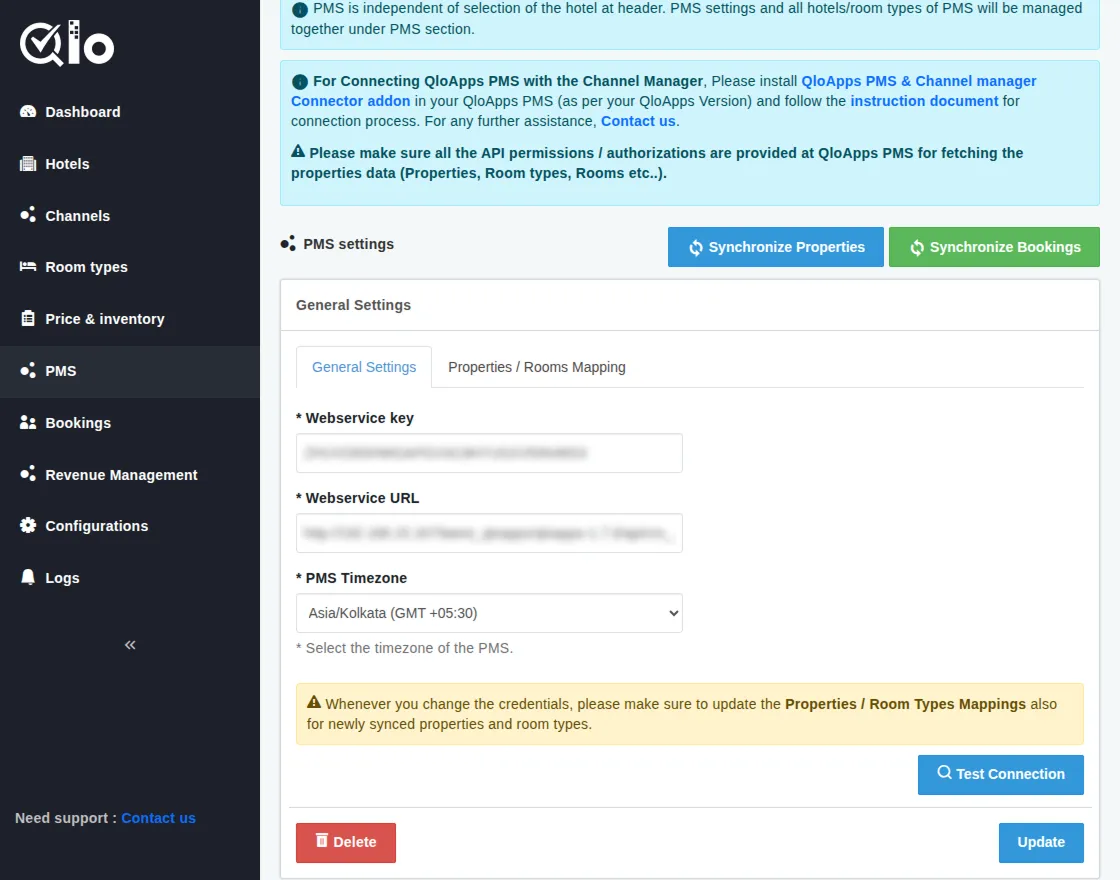Click trash icon on Delete button

click(x=322, y=841)
